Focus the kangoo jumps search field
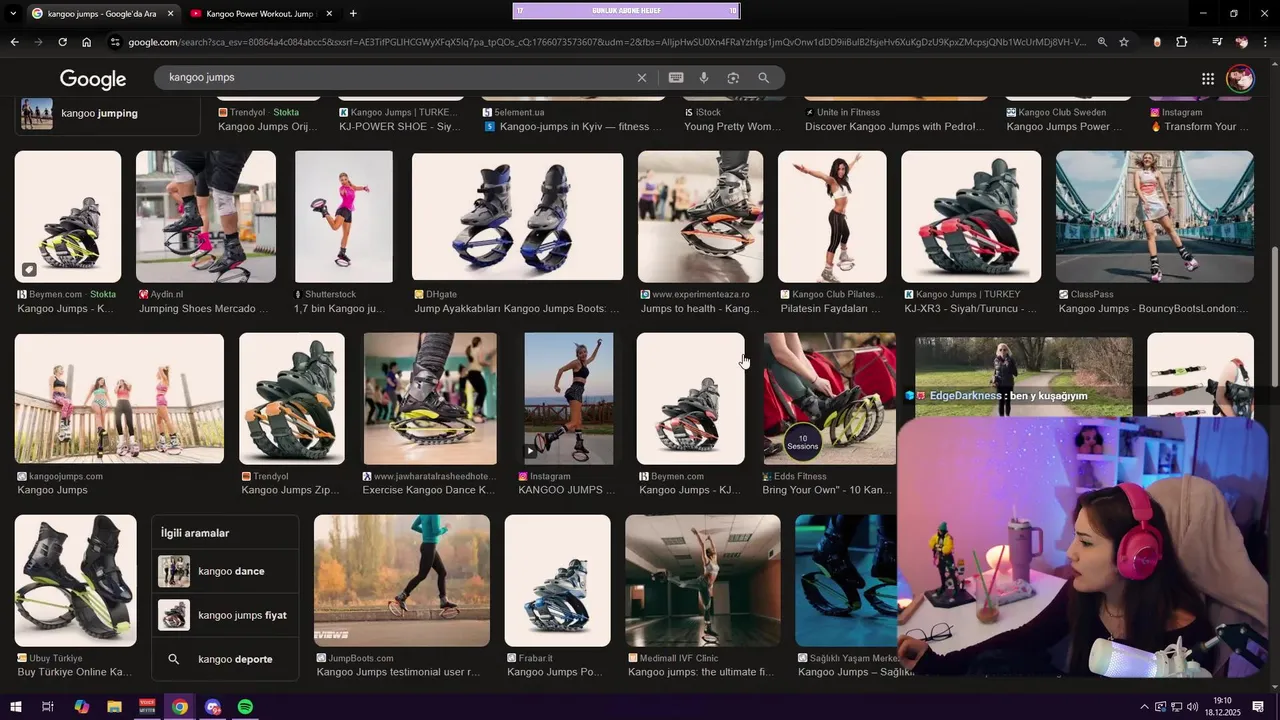 pos(400,77)
